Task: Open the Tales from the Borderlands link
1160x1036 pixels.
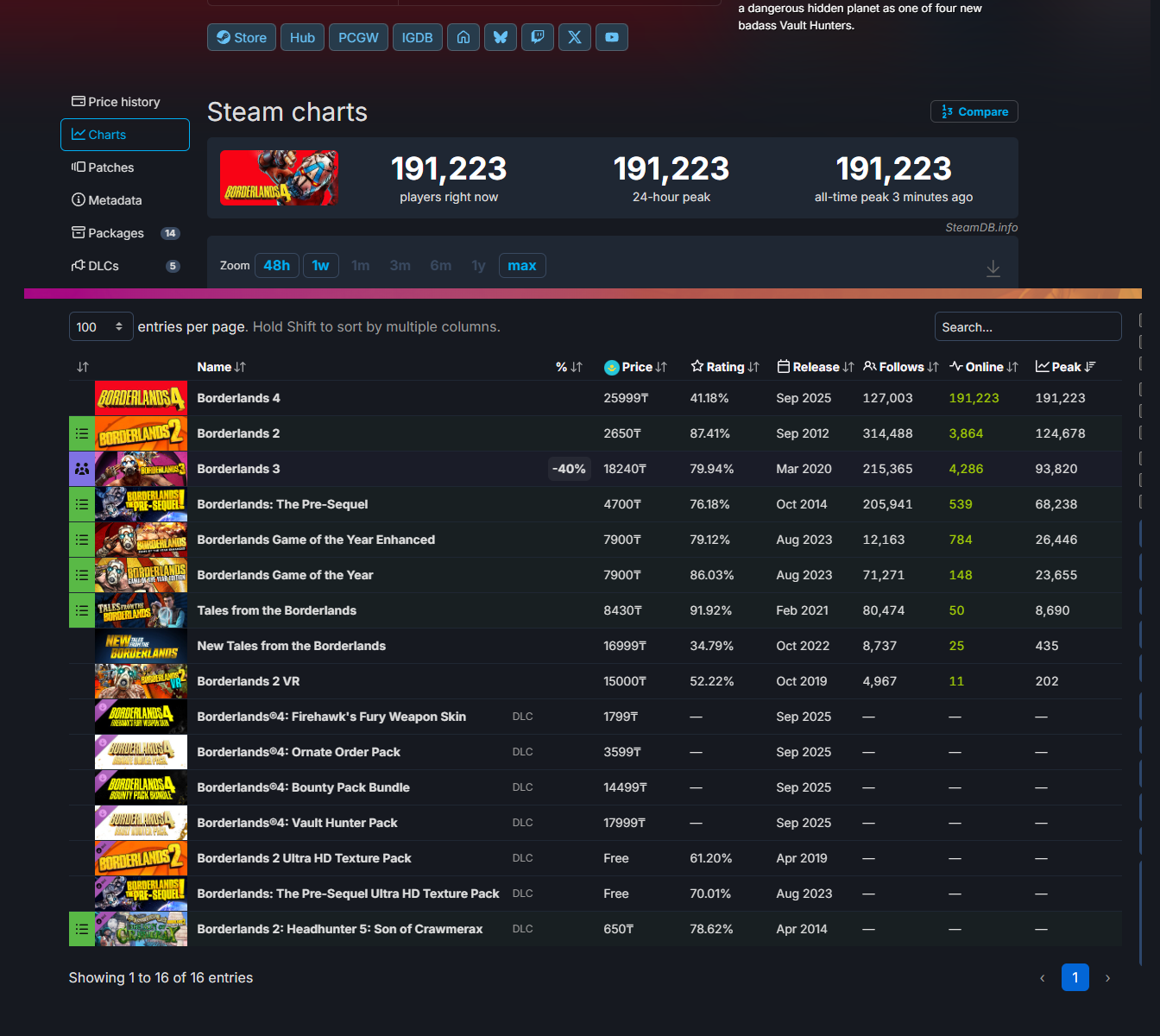Action: (x=276, y=610)
